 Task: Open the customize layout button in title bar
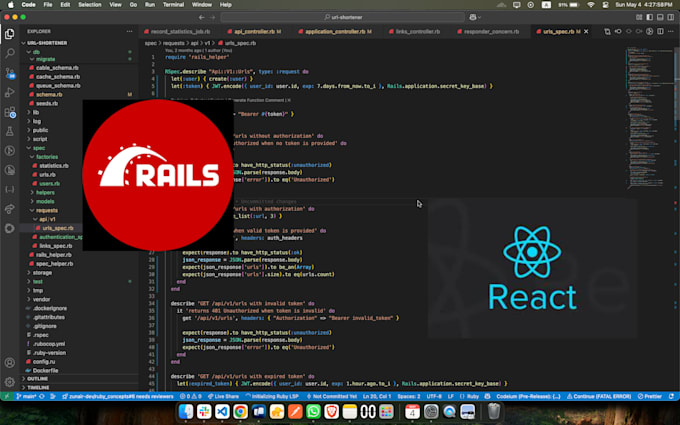pos(639,17)
